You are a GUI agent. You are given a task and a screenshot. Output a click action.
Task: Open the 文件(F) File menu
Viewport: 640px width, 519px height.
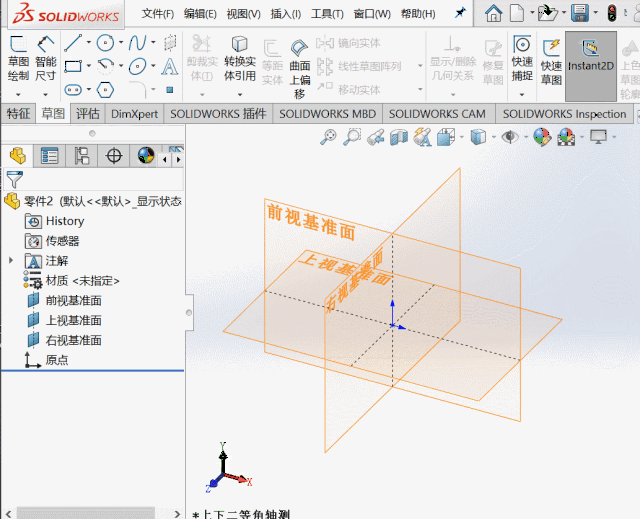(x=158, y=13)
